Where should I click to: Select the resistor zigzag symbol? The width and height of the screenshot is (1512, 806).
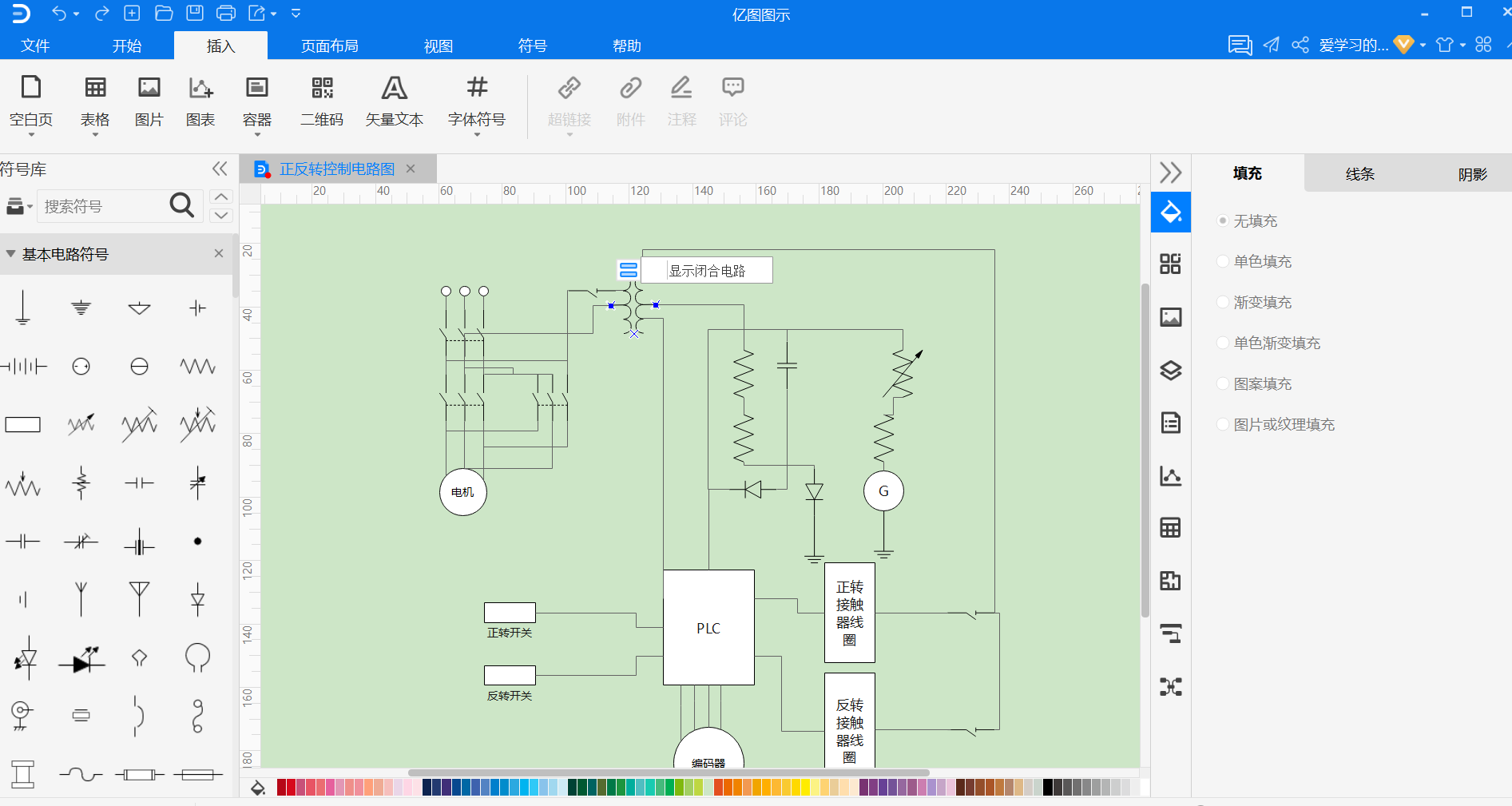tap(197, 366)
